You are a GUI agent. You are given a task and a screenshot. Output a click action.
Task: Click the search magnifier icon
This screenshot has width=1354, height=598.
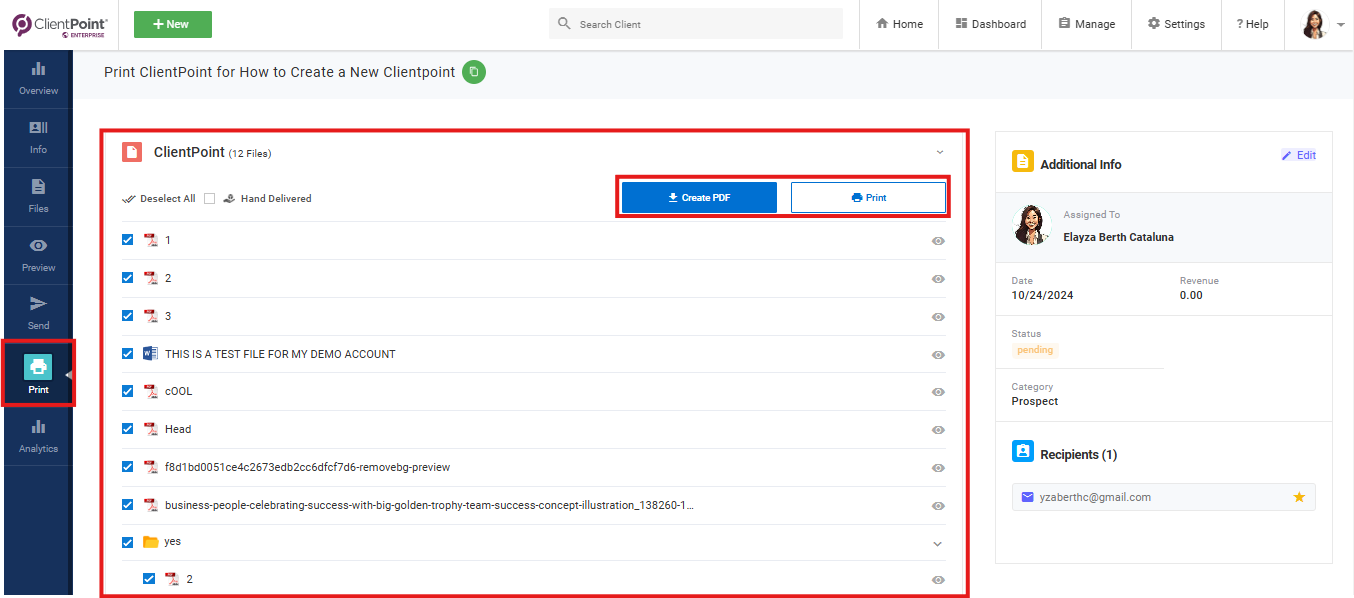564,24
